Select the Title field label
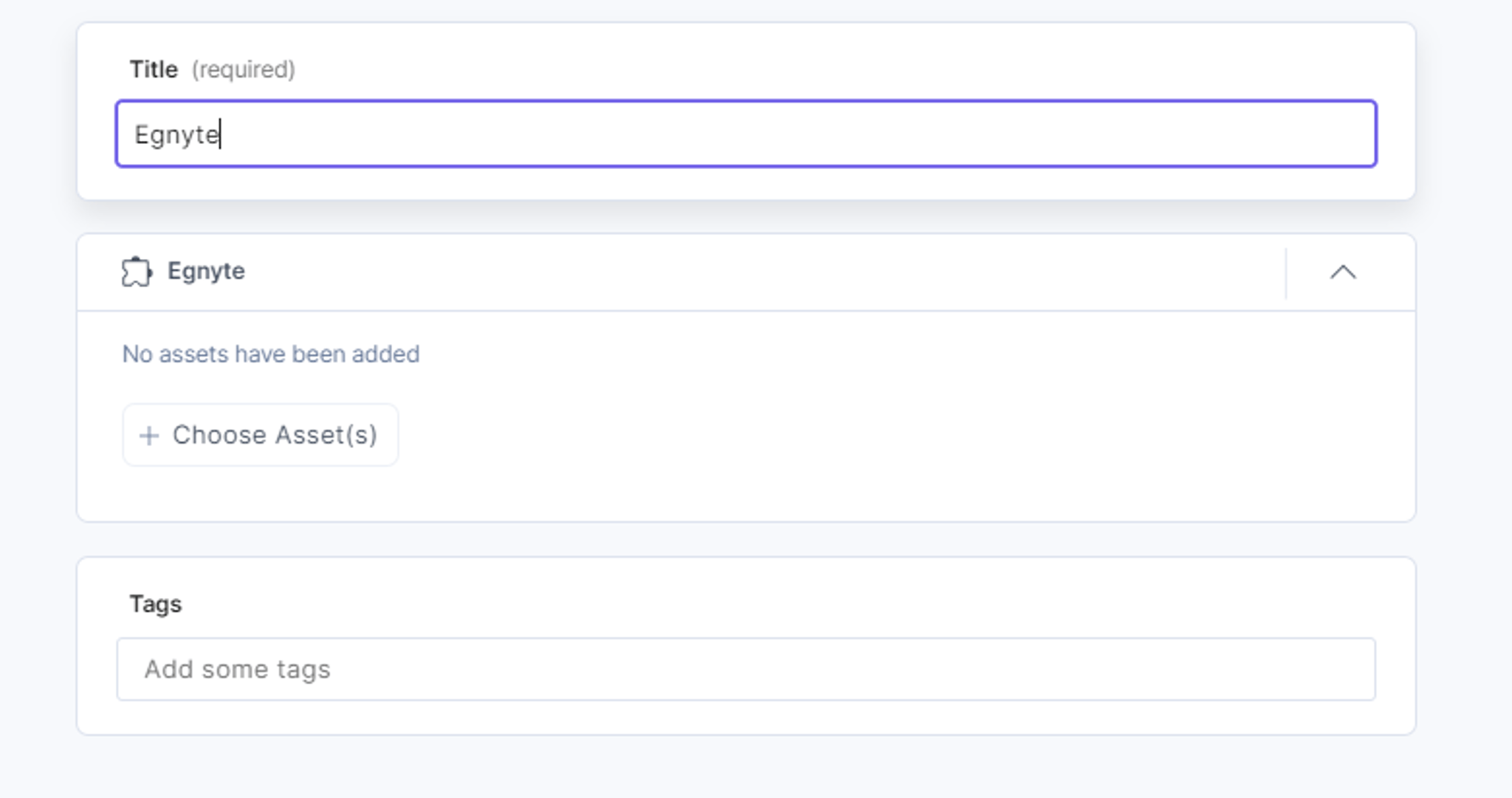Screen dimensions: 1512x798 tap(154, 69)
